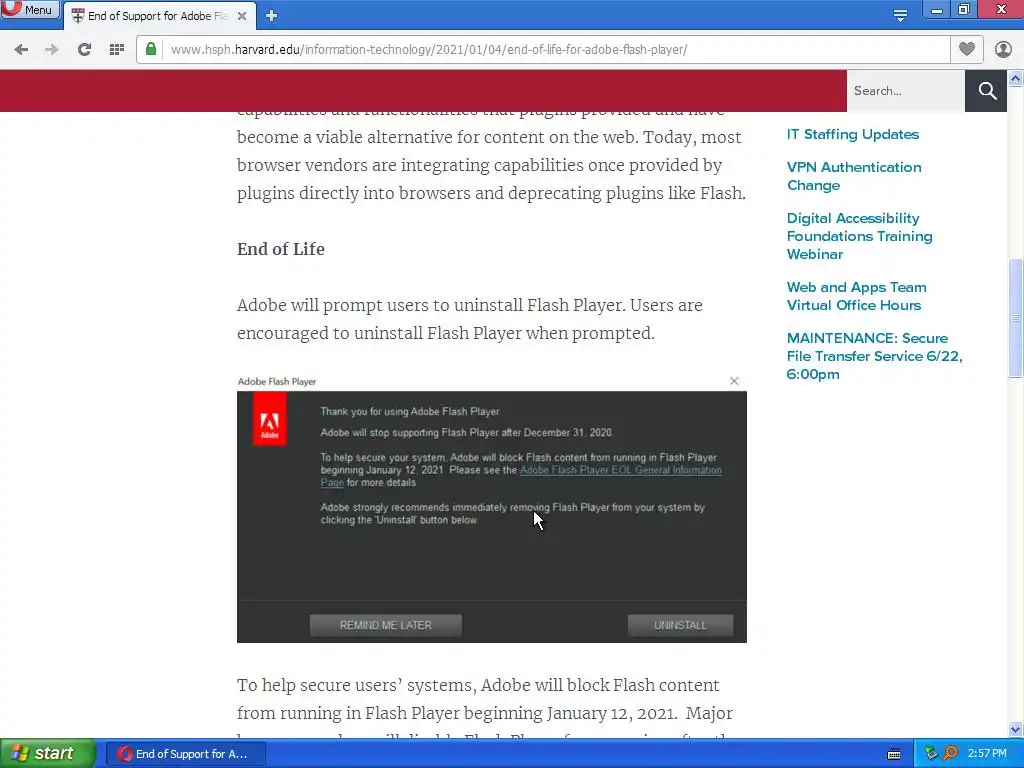Submit search with the magnifier button

pyautogui.click(x=987, y=91)
